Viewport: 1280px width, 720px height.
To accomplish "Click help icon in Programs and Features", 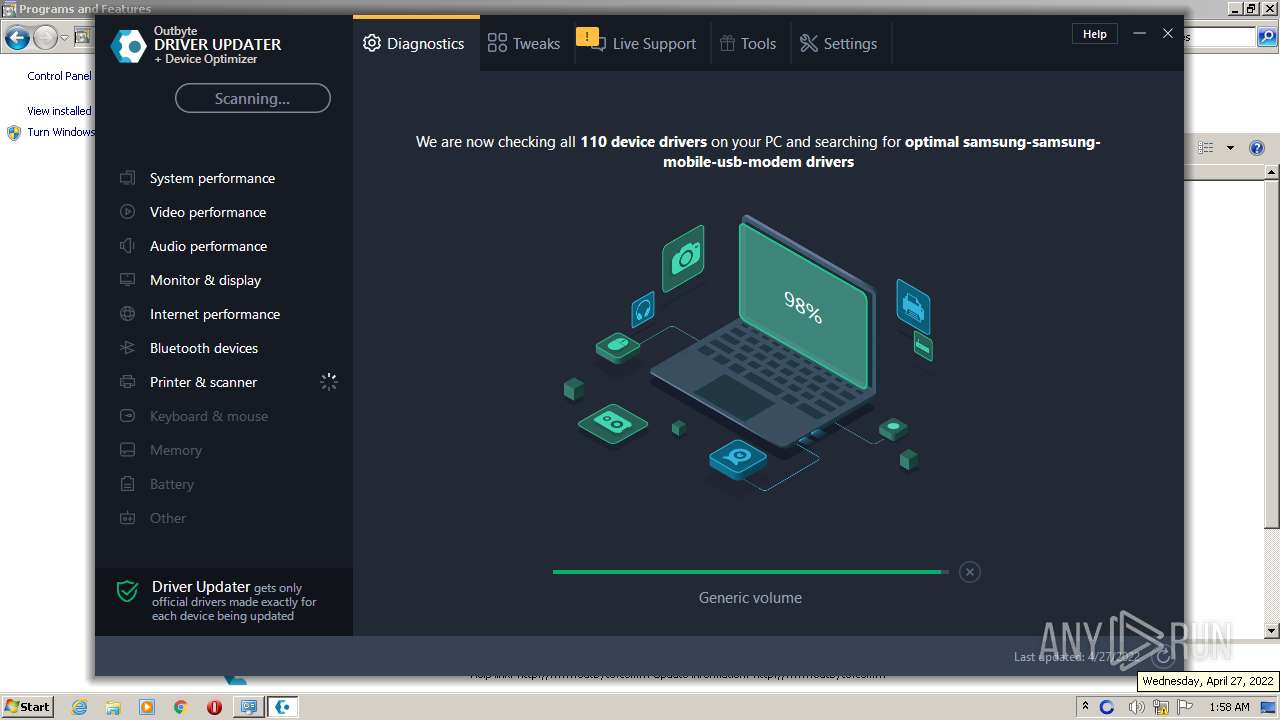I will pyautogui.click(x=1257, y=148).
